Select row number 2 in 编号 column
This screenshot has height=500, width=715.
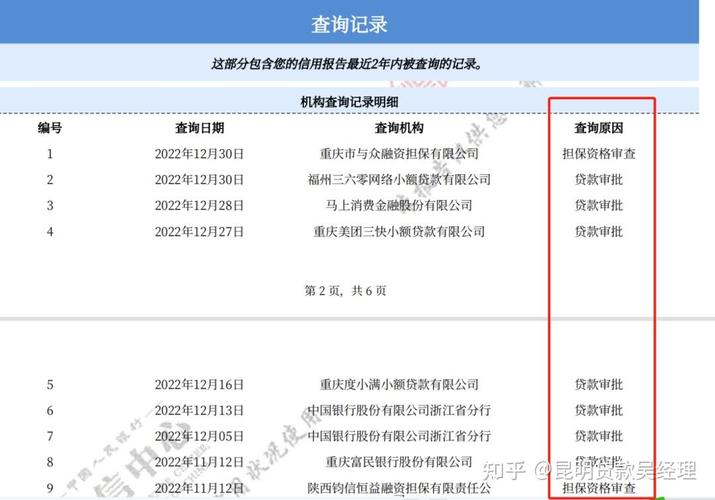point(50,180)
